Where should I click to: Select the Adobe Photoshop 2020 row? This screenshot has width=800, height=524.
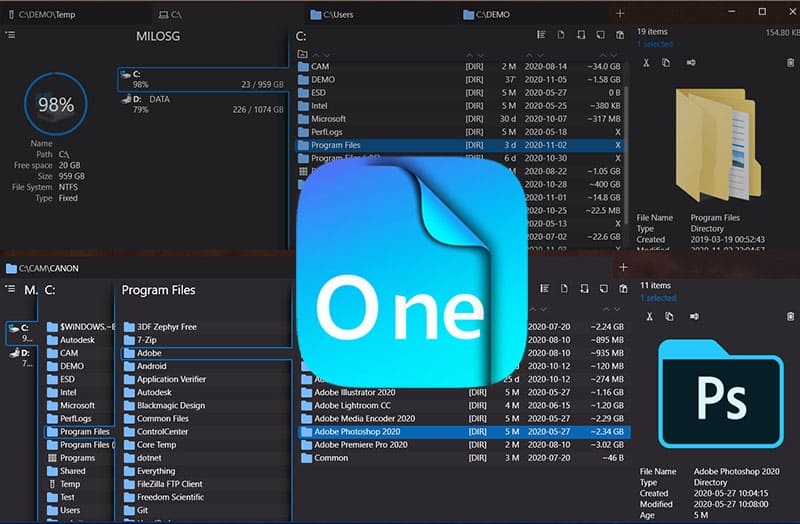pyautogui.click(x=463, y=432)
